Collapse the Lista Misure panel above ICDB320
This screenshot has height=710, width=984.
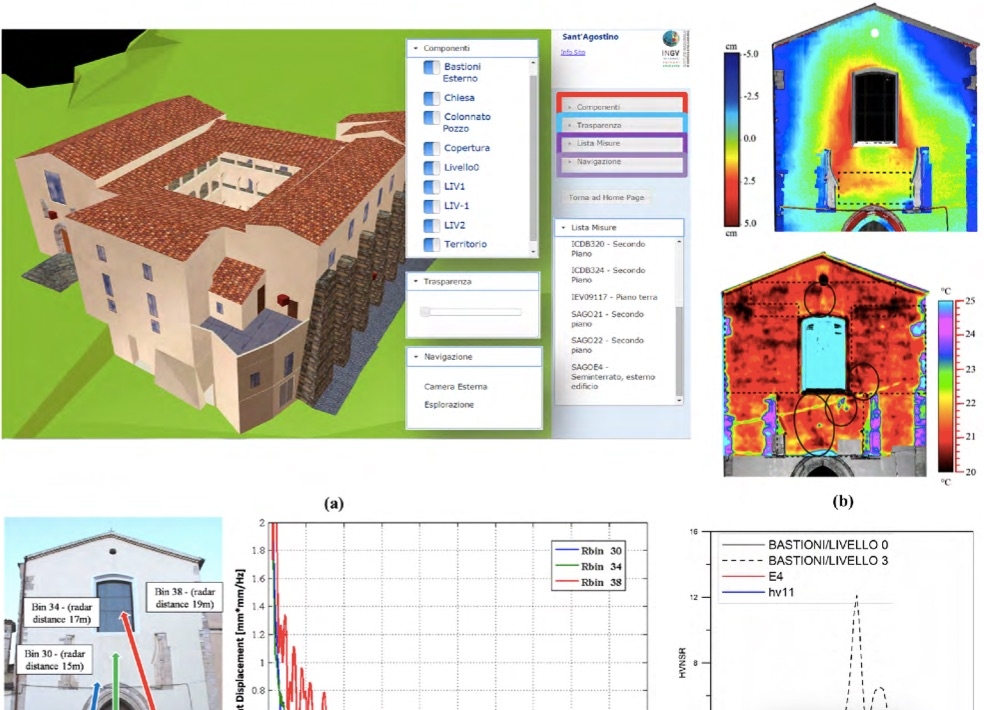coord(619,227)
